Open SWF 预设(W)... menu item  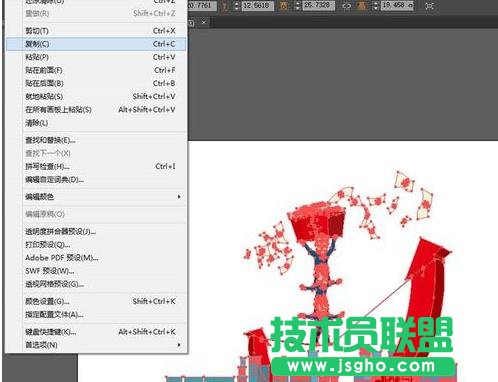coord(96,271)
